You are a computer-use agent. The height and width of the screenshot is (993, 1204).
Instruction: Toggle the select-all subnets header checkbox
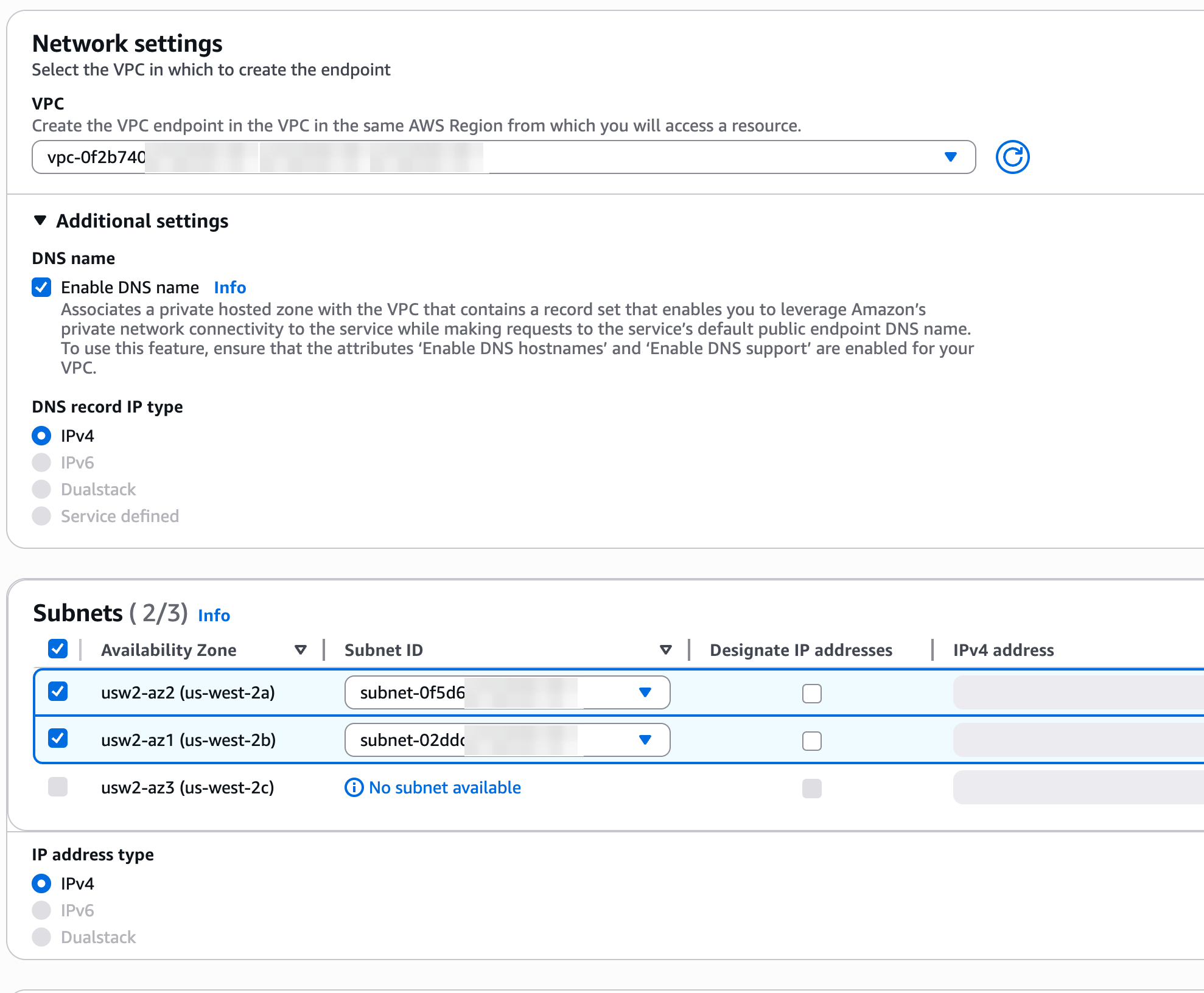click(58, 649)
